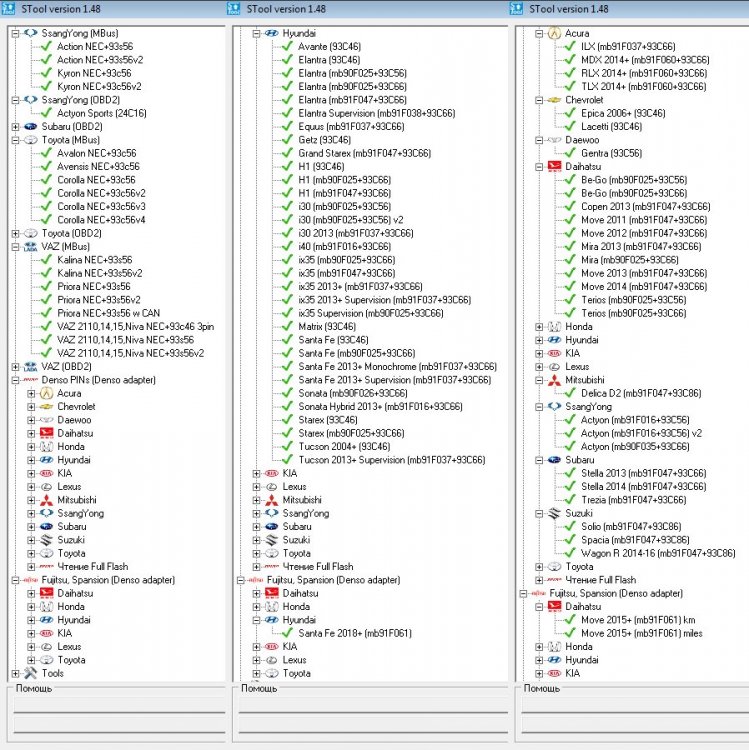749x750 pixels.
Task: Select Priora NEC+93s56 w CAN
Action: [x=109, y=313]
